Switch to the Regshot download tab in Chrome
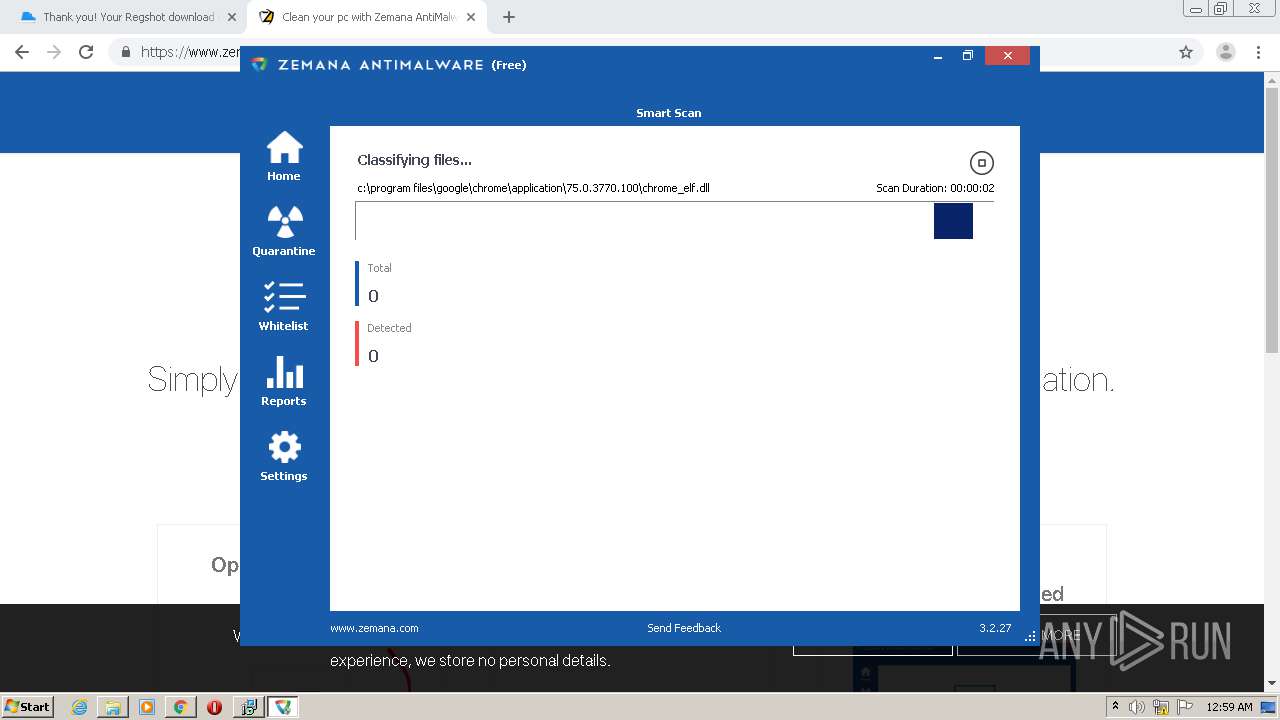The width and height of the screenshot is (1280, 720). click(x=128, y=17)
